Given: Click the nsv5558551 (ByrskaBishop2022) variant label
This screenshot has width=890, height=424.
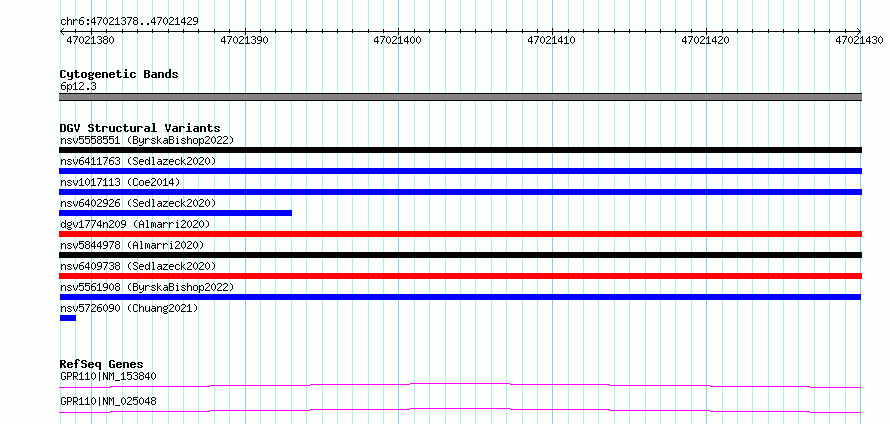Looking at the screenshot, I should pyautogui.click(x=146, y=140).
